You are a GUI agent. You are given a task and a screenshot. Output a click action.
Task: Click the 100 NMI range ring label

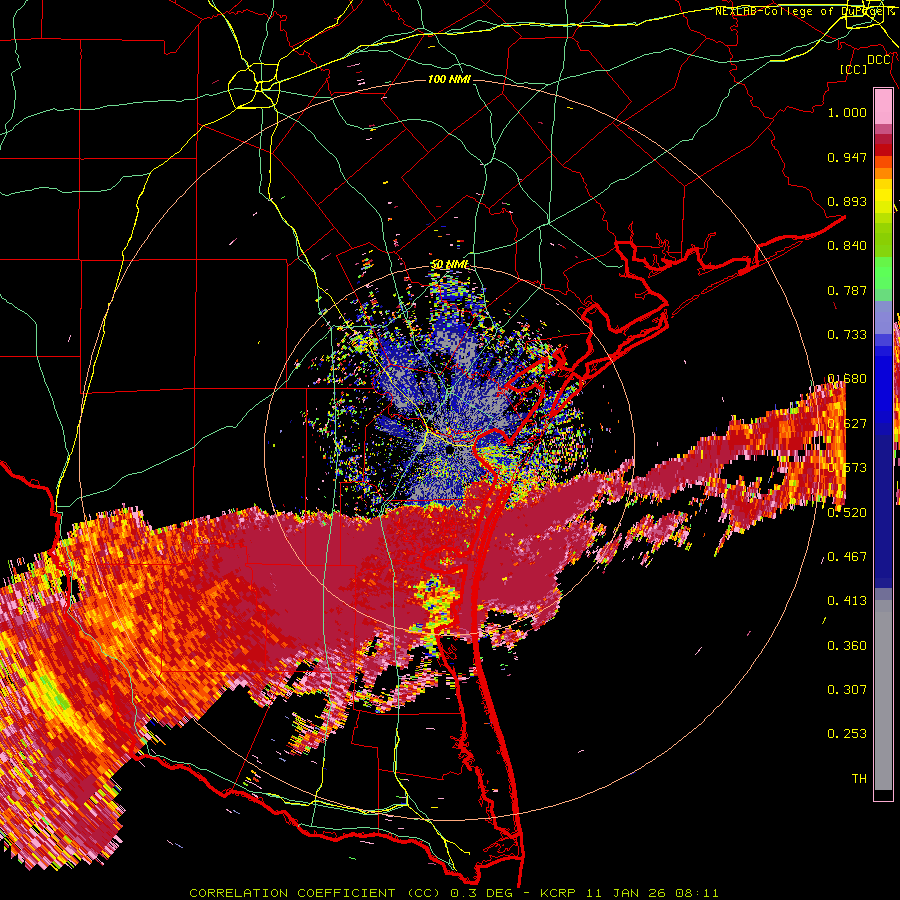[x=449, y=79]
